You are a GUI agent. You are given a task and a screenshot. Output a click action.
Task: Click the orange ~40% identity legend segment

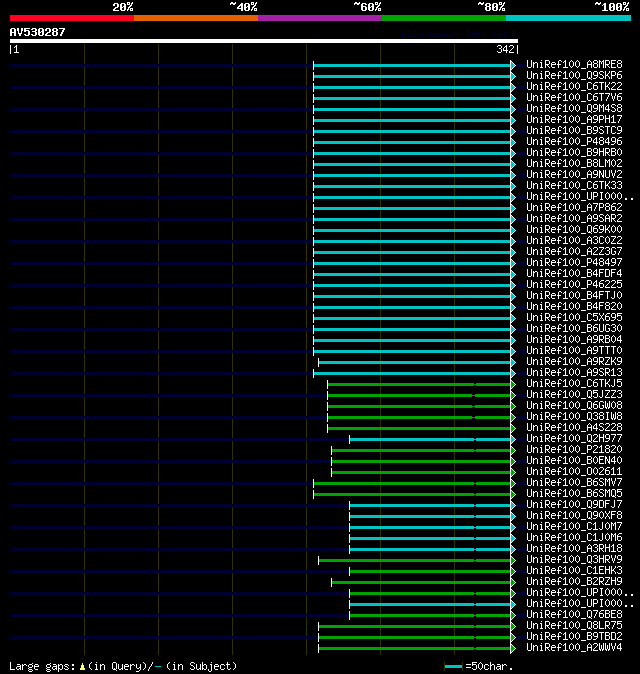point(196,18)
